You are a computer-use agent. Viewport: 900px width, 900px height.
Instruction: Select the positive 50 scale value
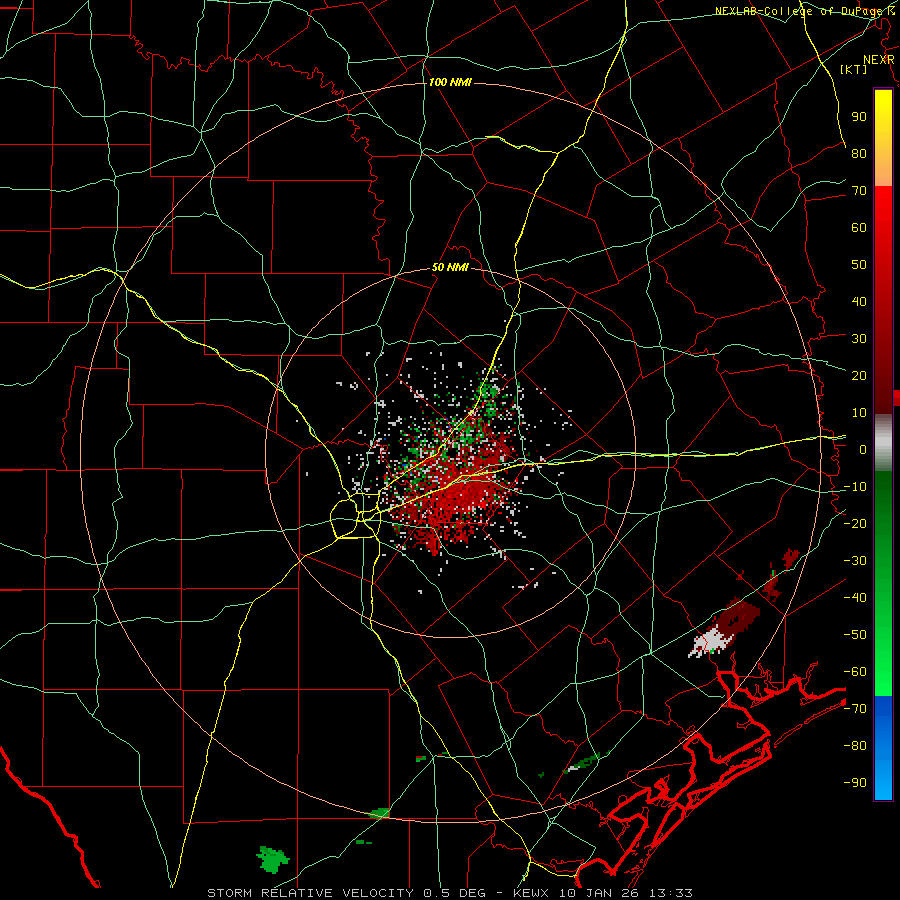point(859,265)
